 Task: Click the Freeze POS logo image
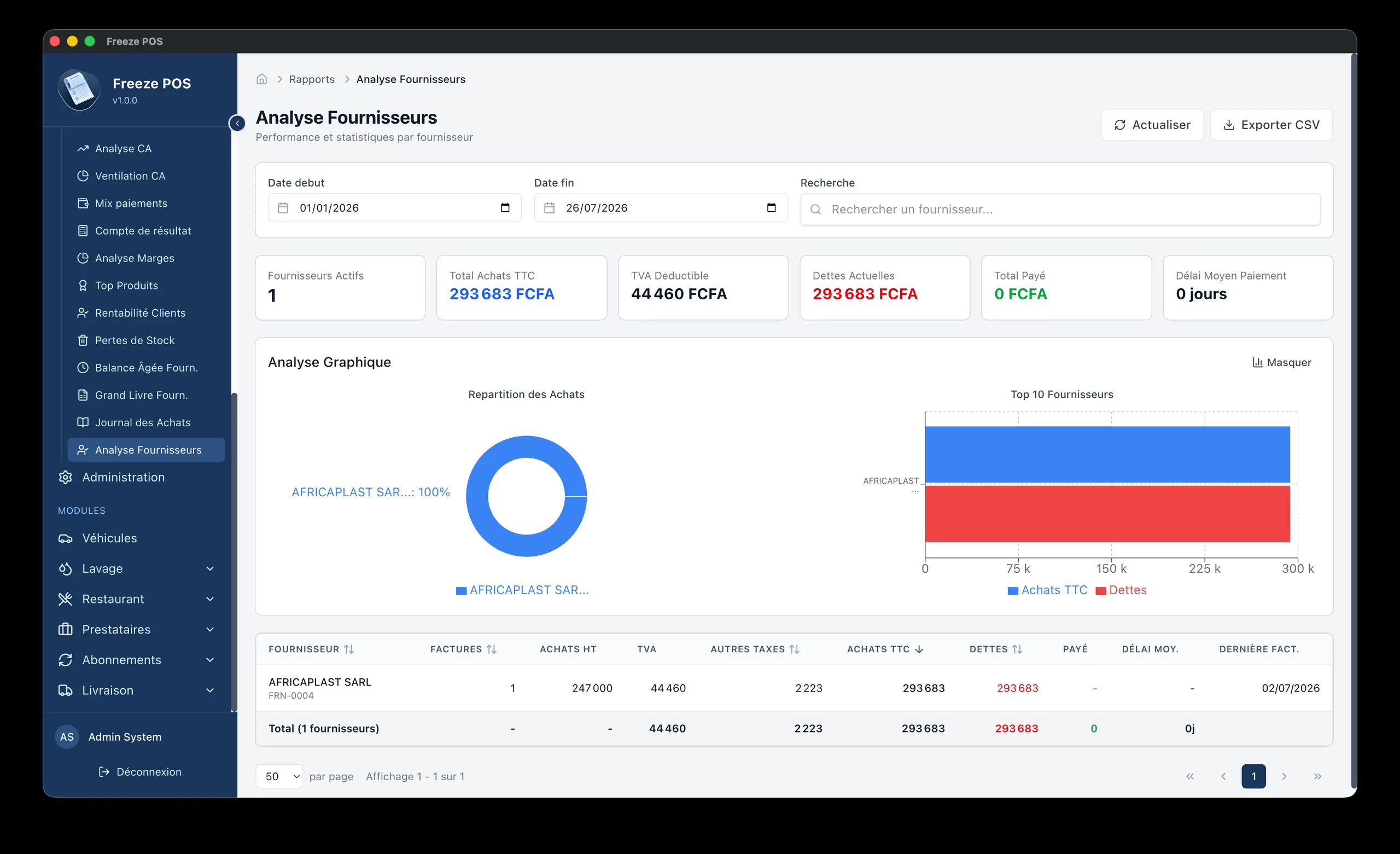point(79,90)
